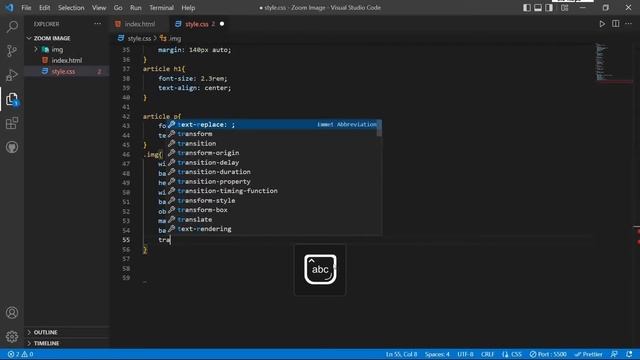This screenshot has width=640, height=360.
Task: Click CRLF end of line setting
Action: click(487, 354)
